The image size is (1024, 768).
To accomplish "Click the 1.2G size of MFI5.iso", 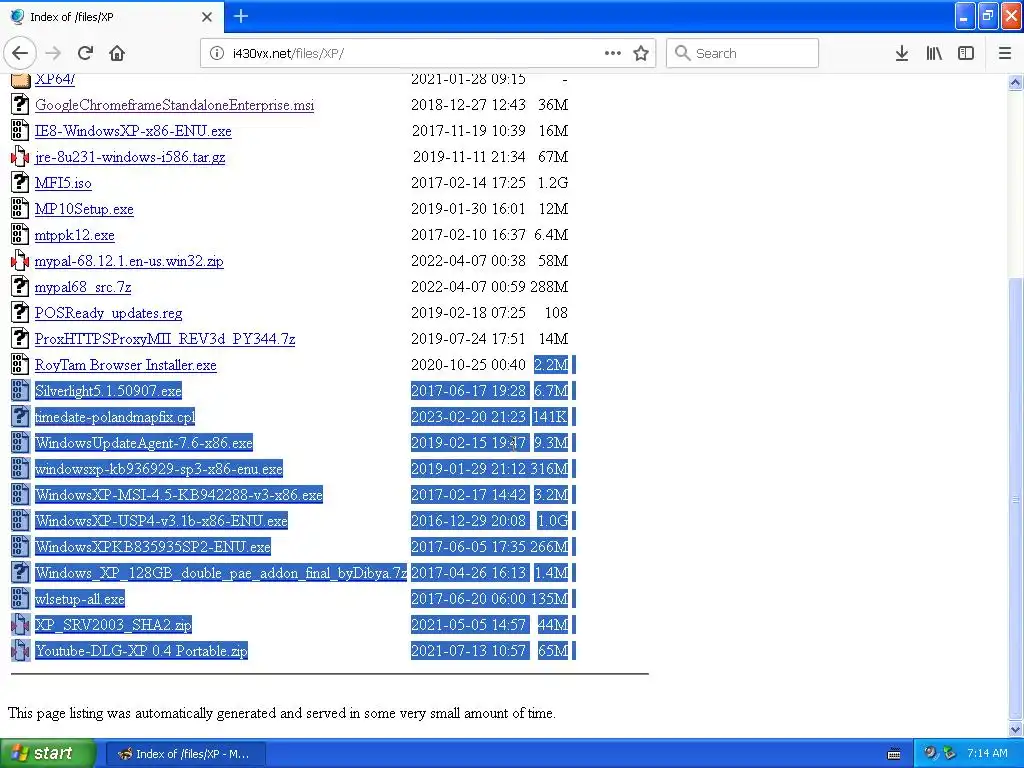I will 552,183.
